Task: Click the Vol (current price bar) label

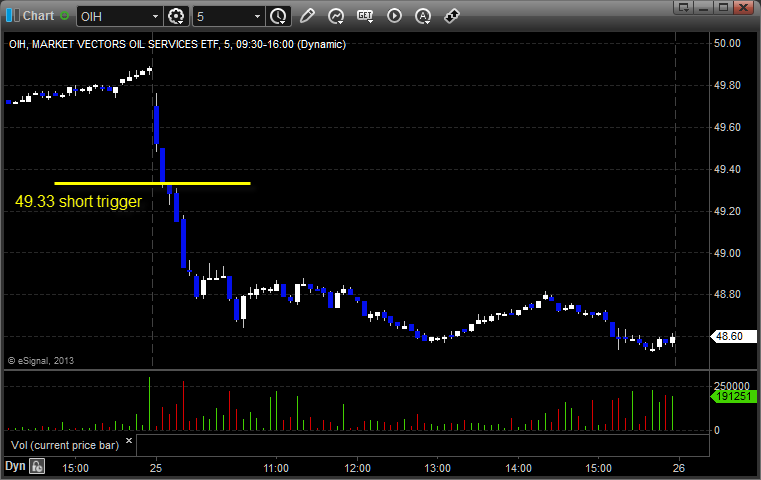Action: coord(65,445)
